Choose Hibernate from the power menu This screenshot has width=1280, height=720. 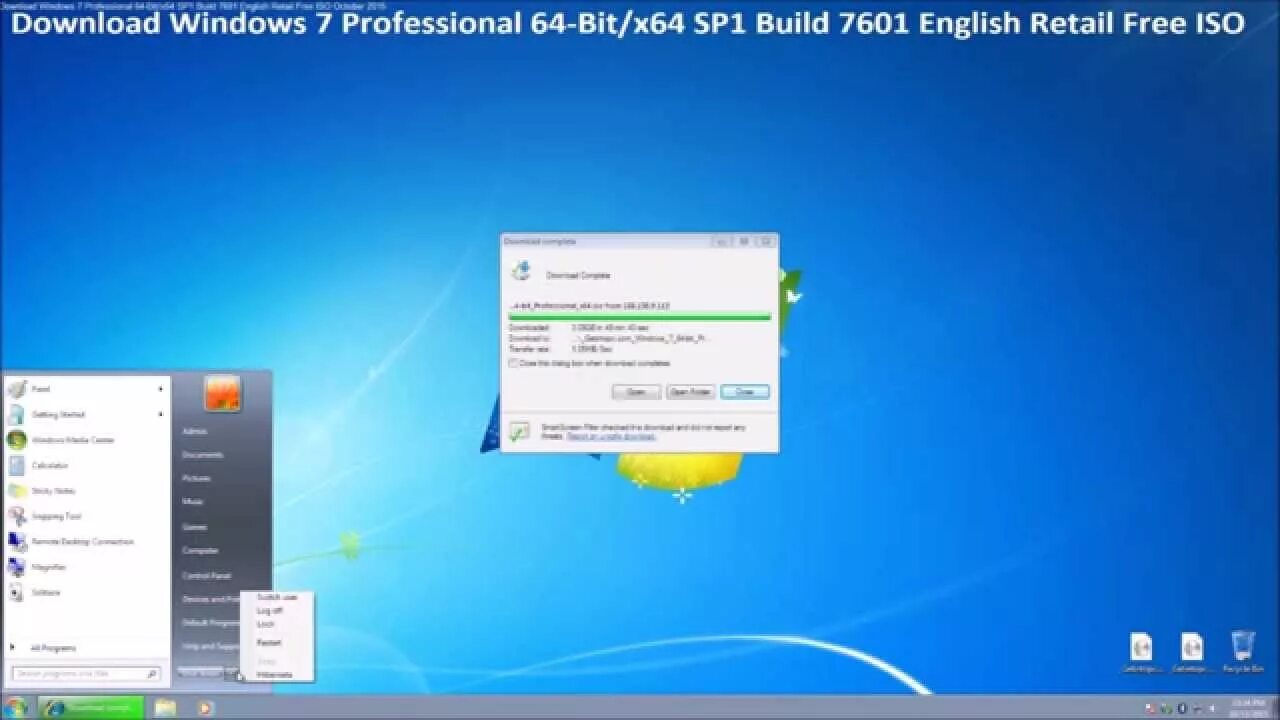(x=276, y=675)
